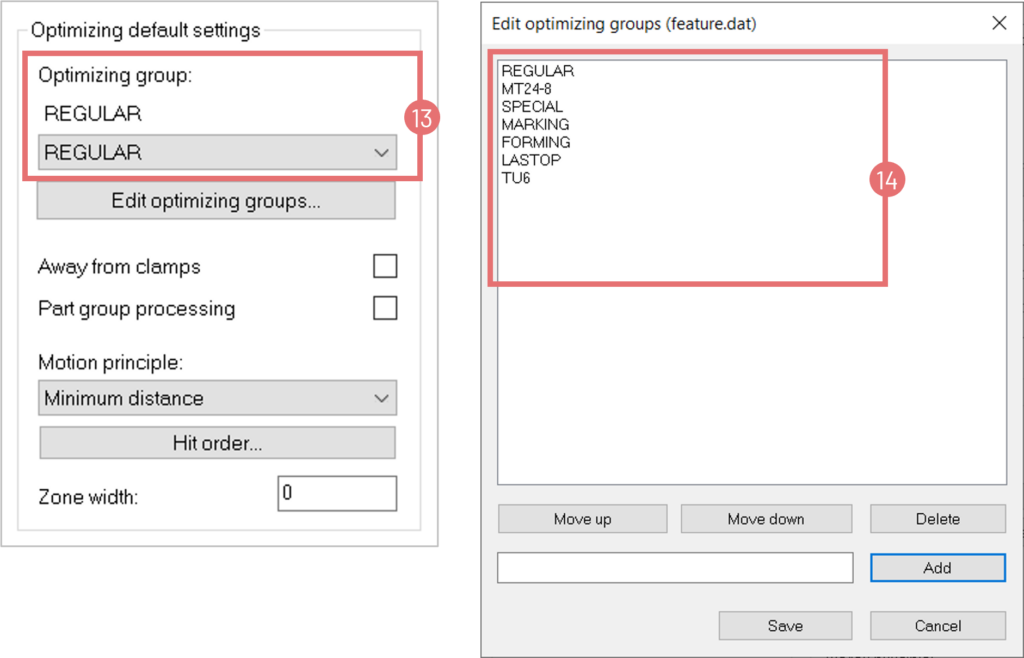Enable the Away from clamps checkbox
Screen dimensions: 1024x658
pos(384,266)
